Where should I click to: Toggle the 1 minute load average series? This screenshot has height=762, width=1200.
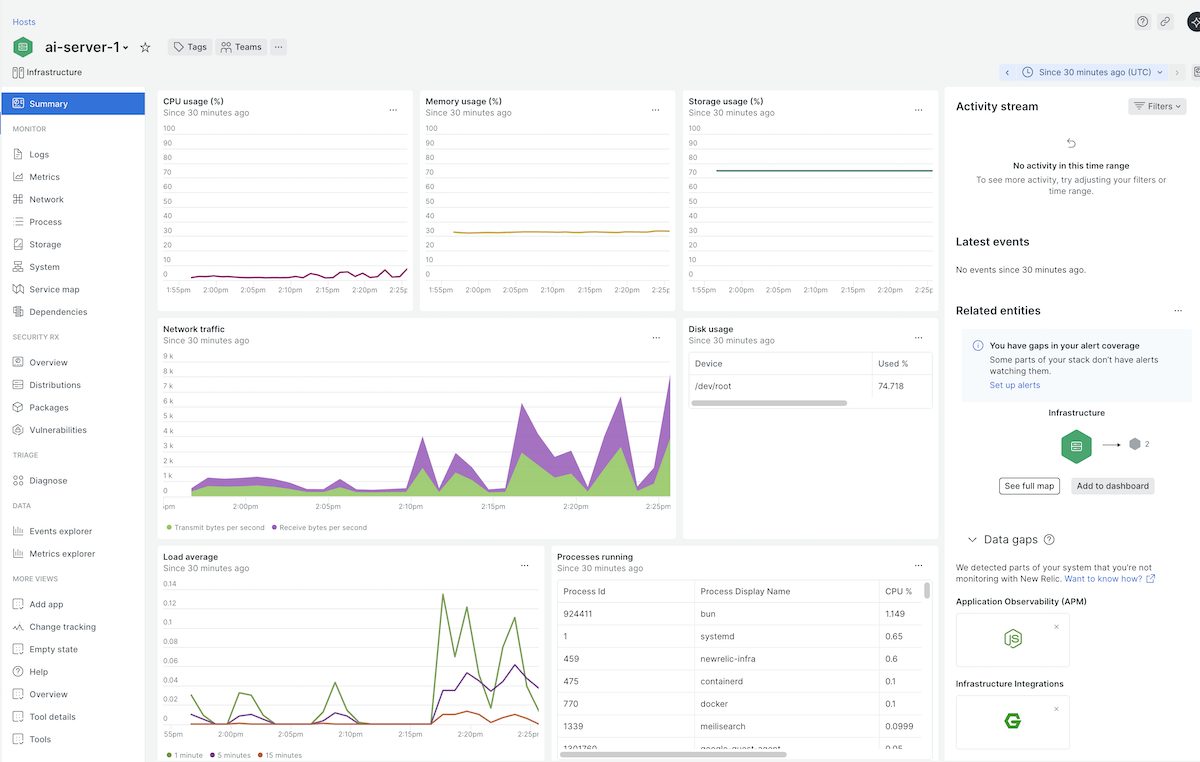tap(184, 755)
